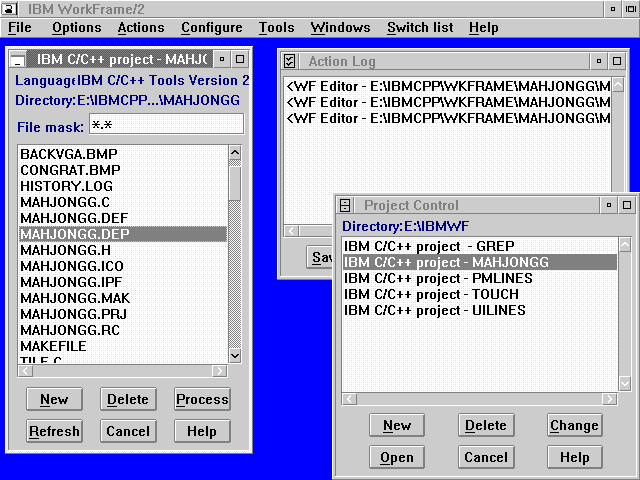Open the Help menu in menu bar
Screen dimensions: 640x480
click(x=483, y=28)
